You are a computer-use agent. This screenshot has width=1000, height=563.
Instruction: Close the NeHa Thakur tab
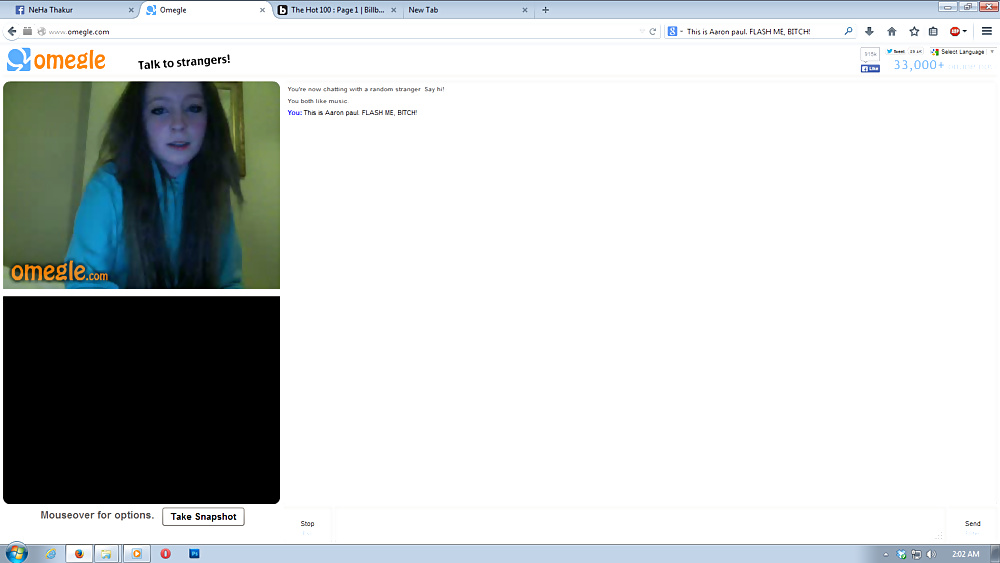(131, 10)
